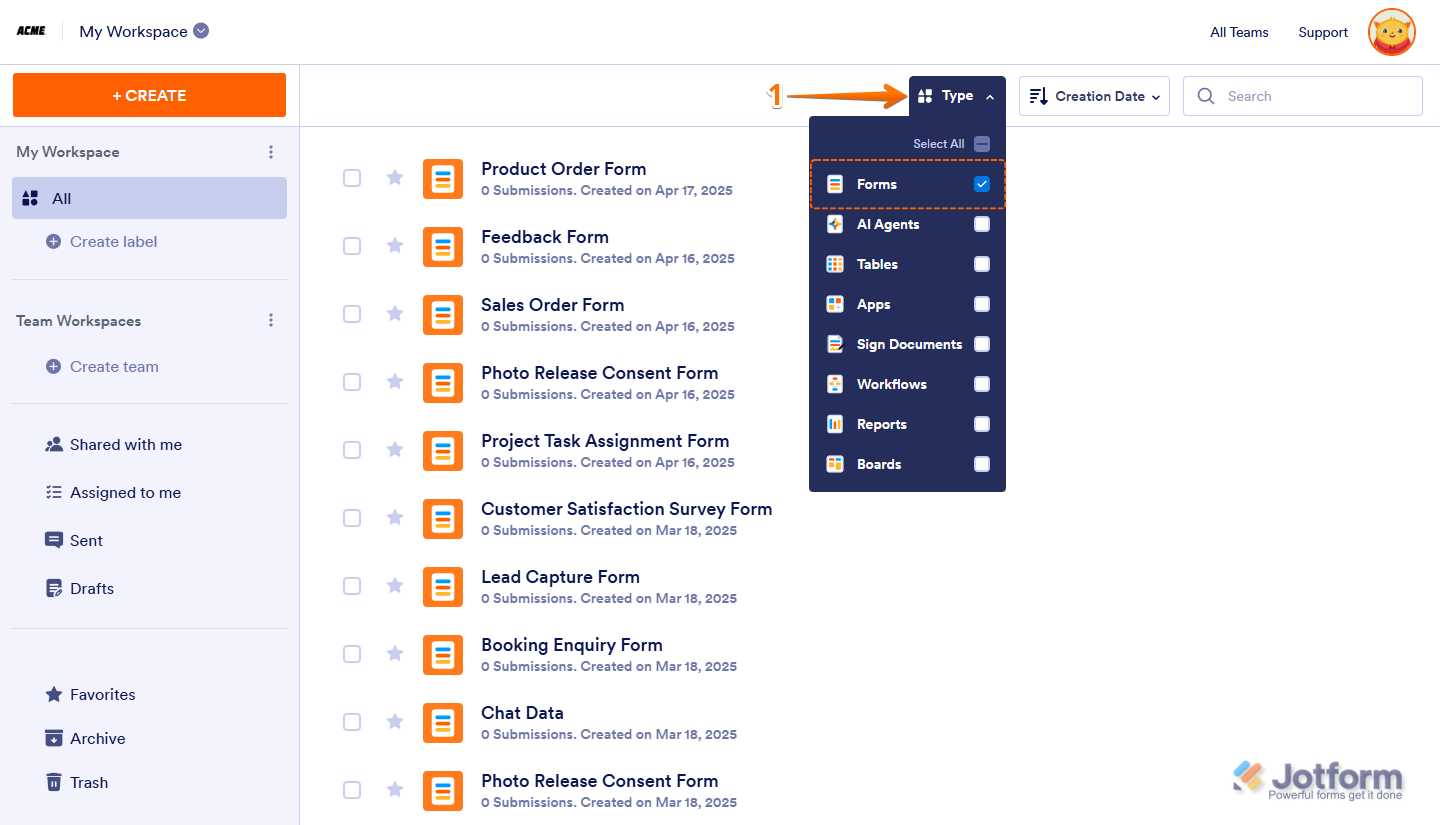Viewport: 1440px width, 825px height.
Task: Favorite the Feedback Form with its star
Action: (x=394, y=246)
